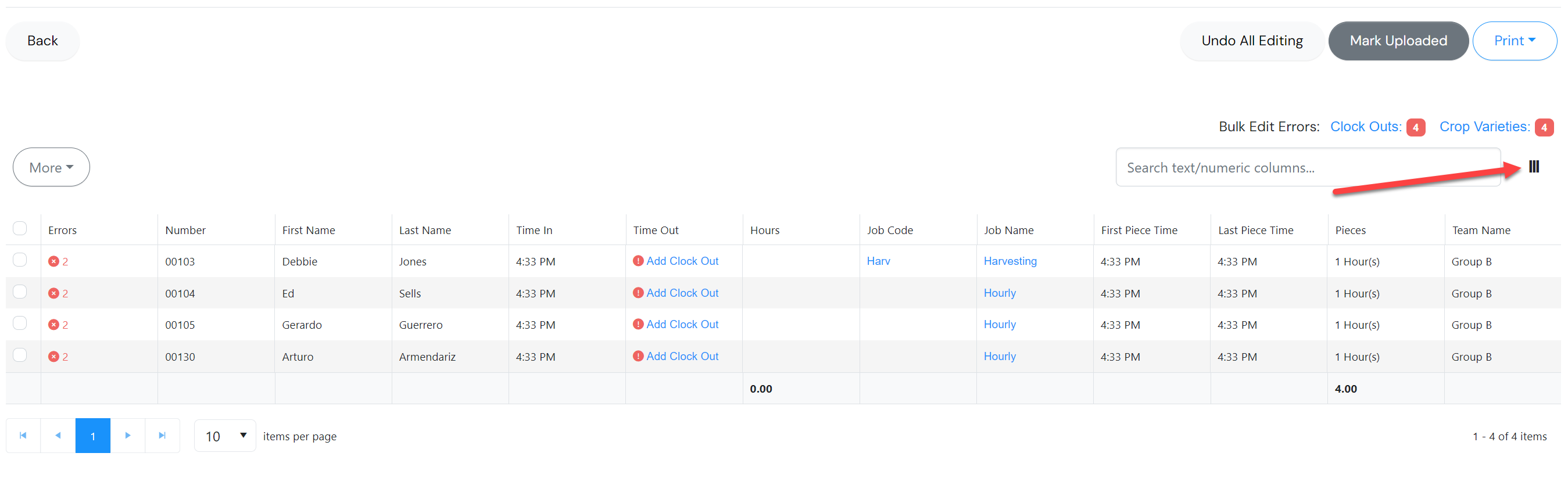1568x478 pixels.
Task: Click error count 2 for employee 00103
Action: tap(65, 261)
